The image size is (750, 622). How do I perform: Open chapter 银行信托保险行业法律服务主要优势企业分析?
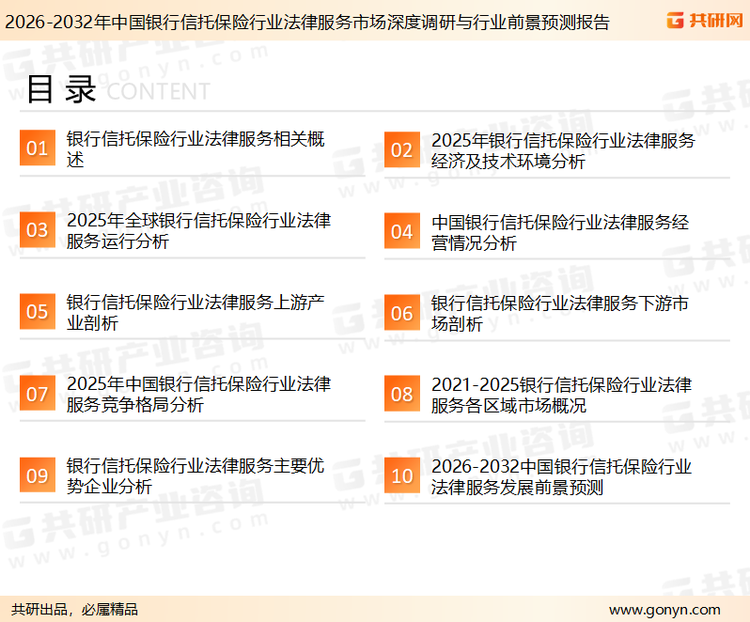click(195, 476)
